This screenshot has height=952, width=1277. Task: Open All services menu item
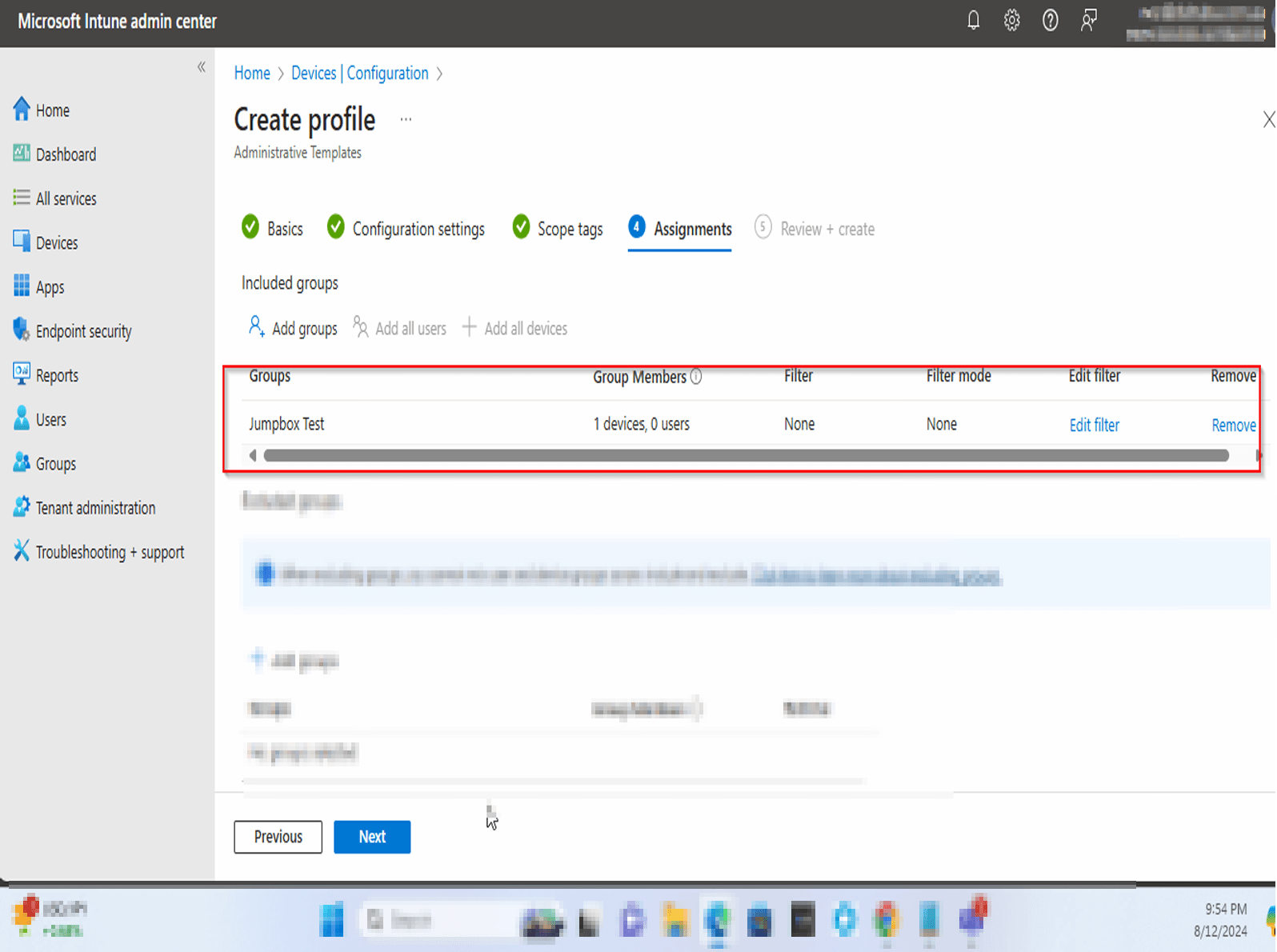(x=54, y=198)
